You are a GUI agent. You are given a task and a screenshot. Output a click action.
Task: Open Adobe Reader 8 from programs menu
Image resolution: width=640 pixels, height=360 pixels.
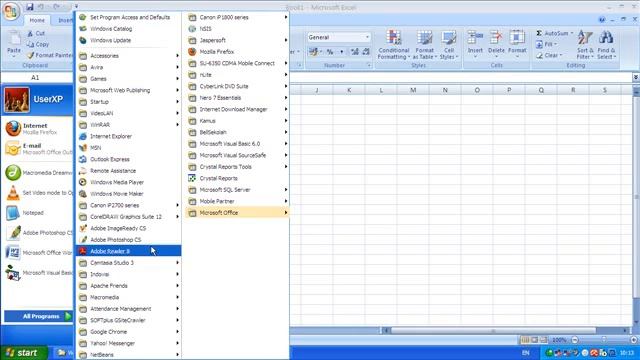128,251
